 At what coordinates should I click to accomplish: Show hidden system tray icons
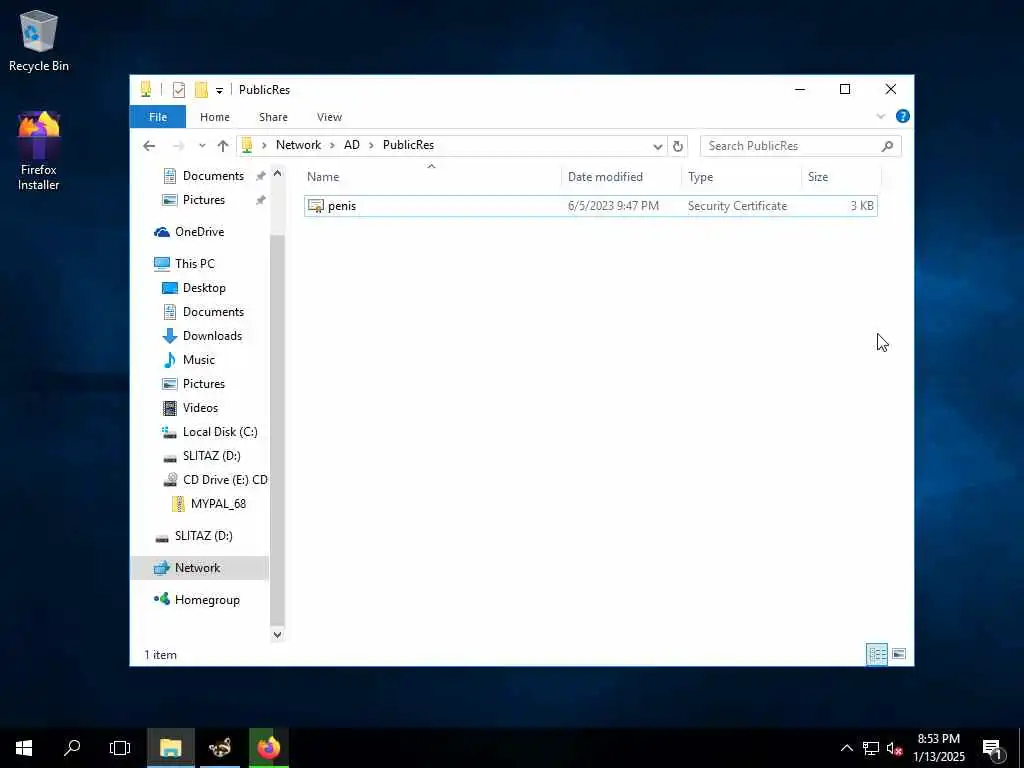click(x=846, y=748)
